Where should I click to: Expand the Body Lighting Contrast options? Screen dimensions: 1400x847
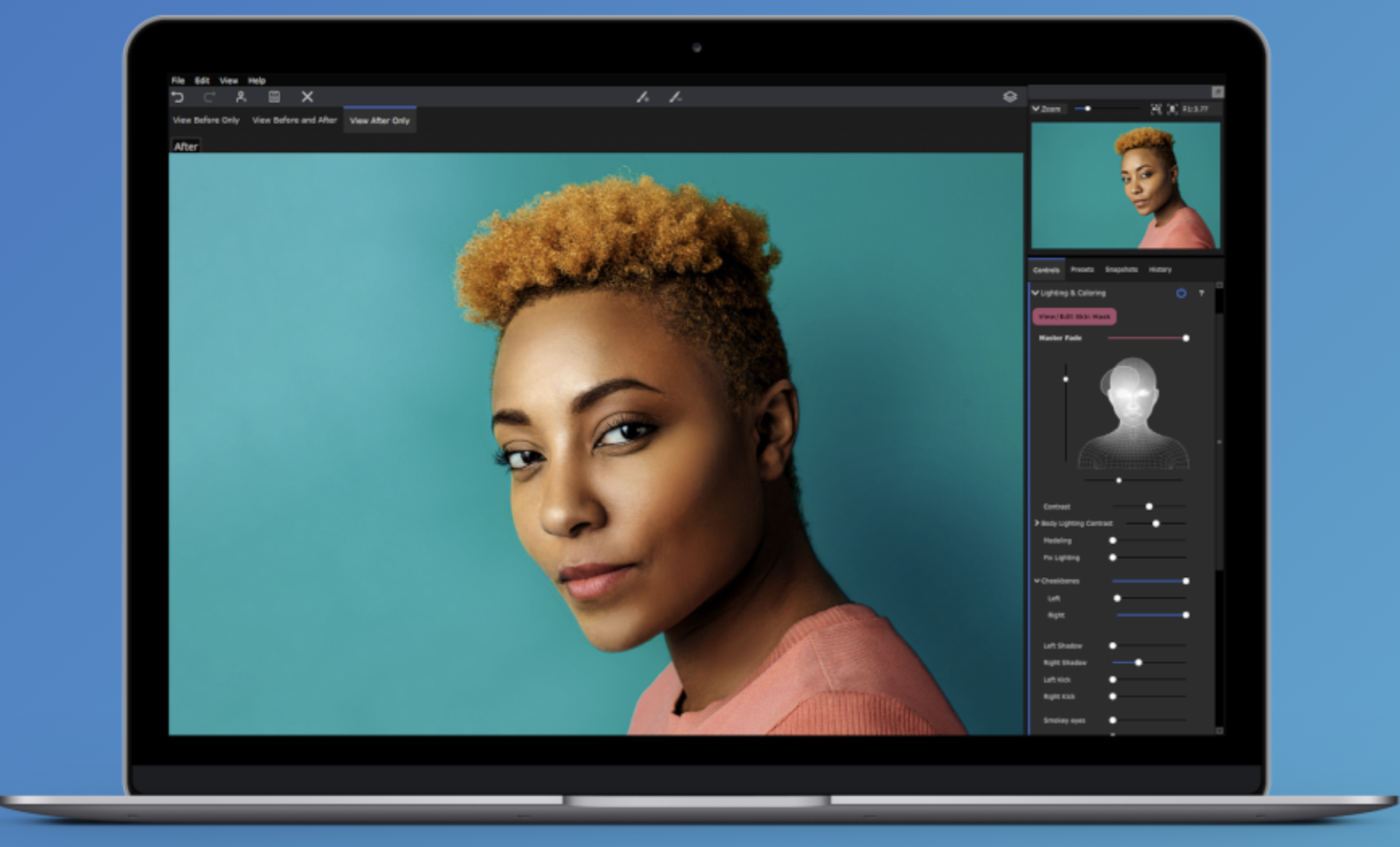pos(1036,523)
